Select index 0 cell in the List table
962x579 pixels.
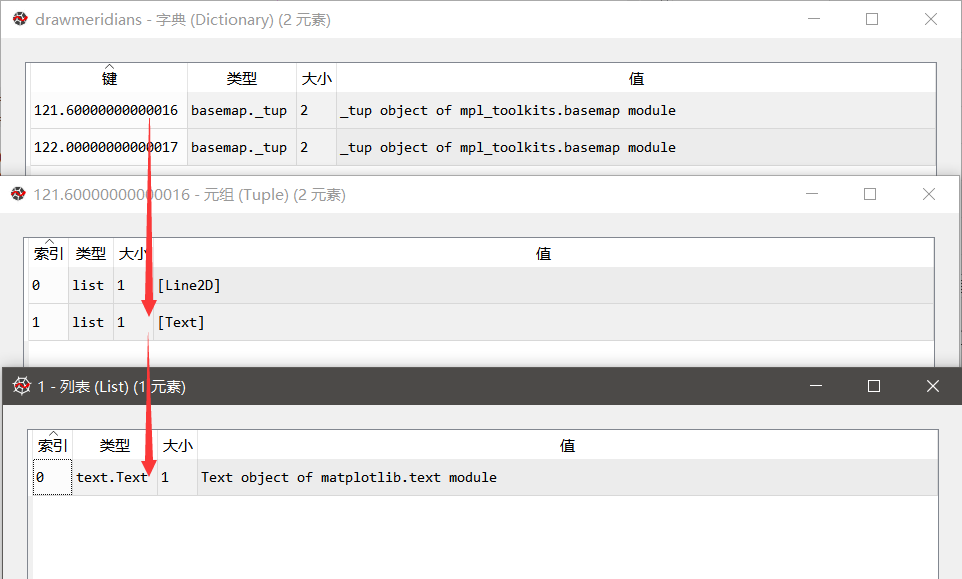(x=53, y=477)
